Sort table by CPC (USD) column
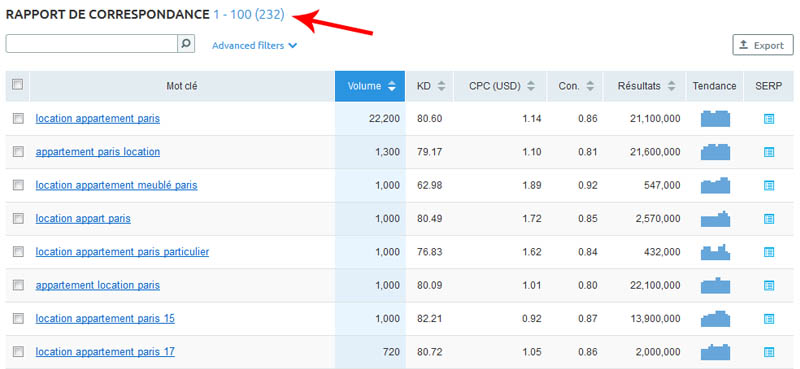Viewport: 800px width, 369px height. pos(501,86)
